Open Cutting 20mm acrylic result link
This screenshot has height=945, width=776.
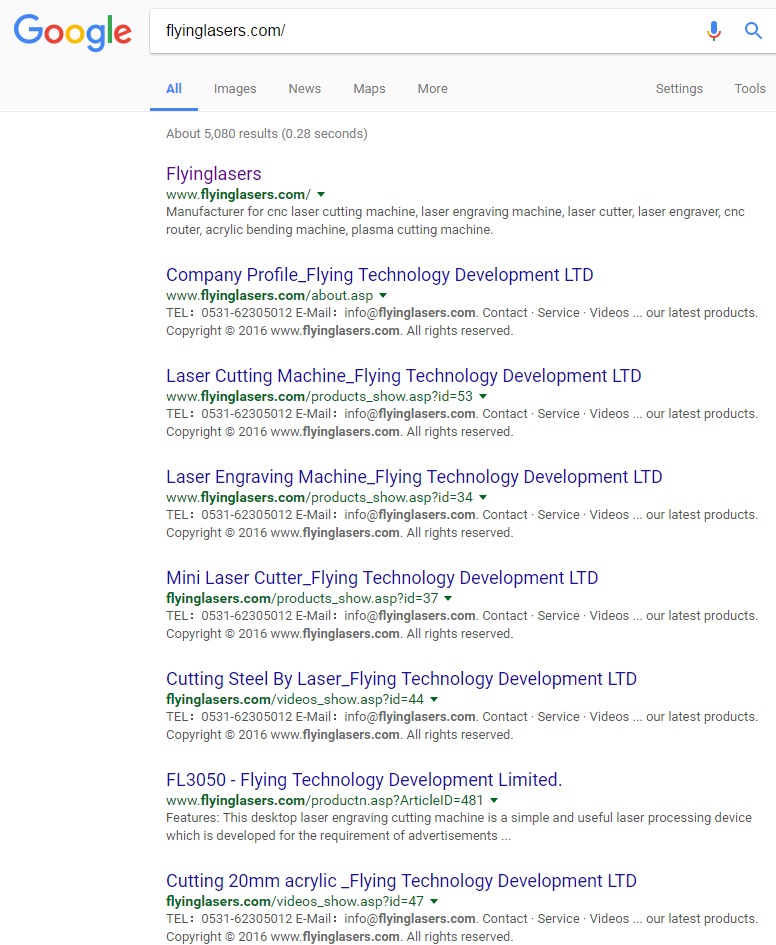(x=401, y=881)
